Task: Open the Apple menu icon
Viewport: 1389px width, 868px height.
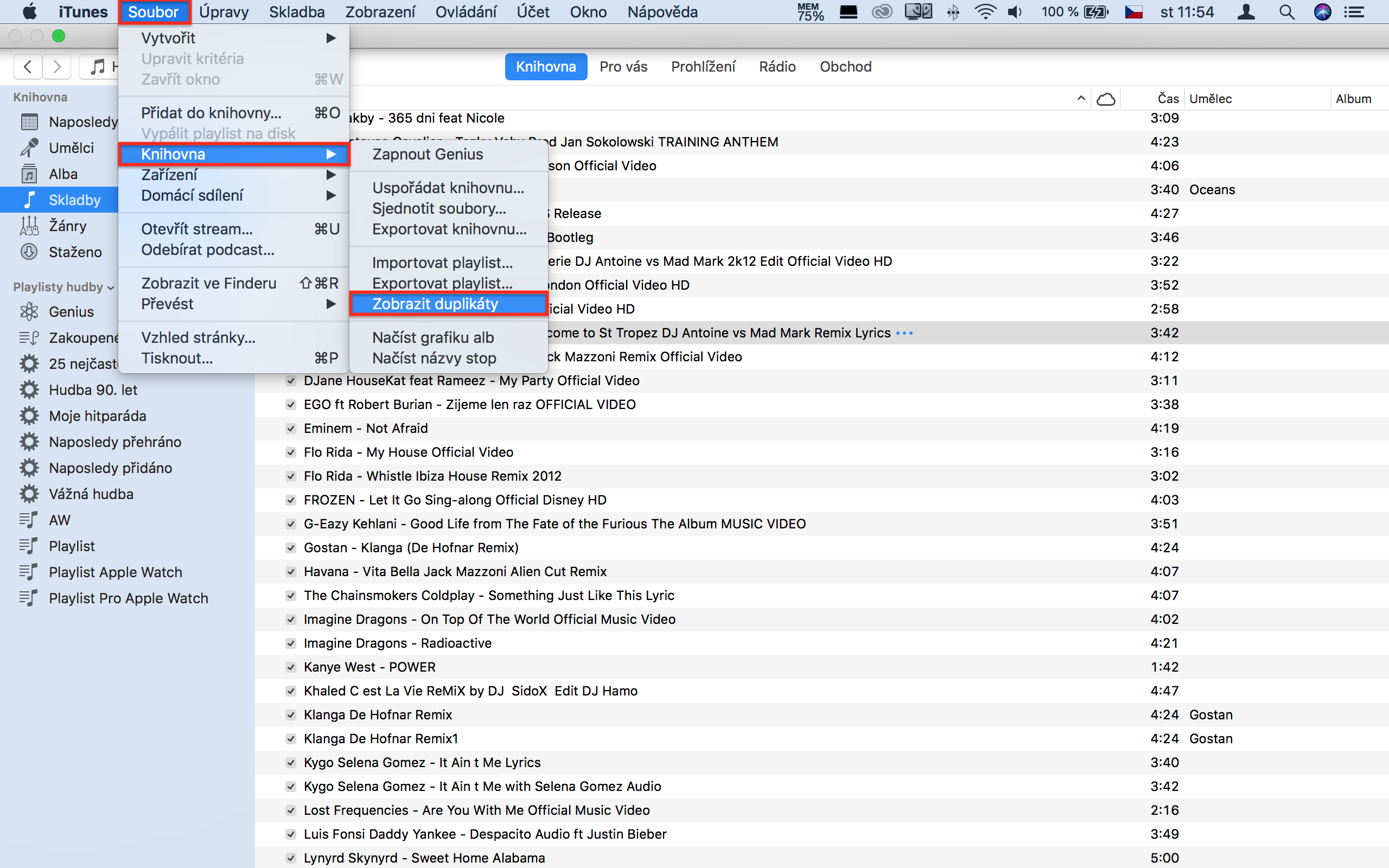Action: pos(29,11)
